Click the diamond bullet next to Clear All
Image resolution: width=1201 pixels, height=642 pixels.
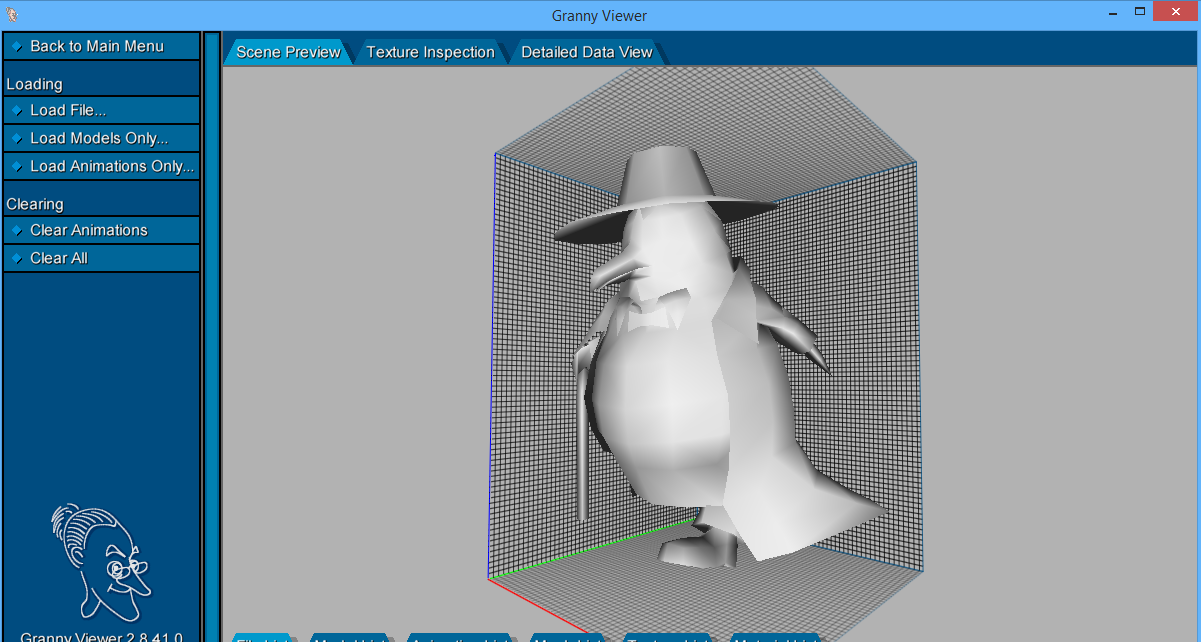click(x=17, y=258)
